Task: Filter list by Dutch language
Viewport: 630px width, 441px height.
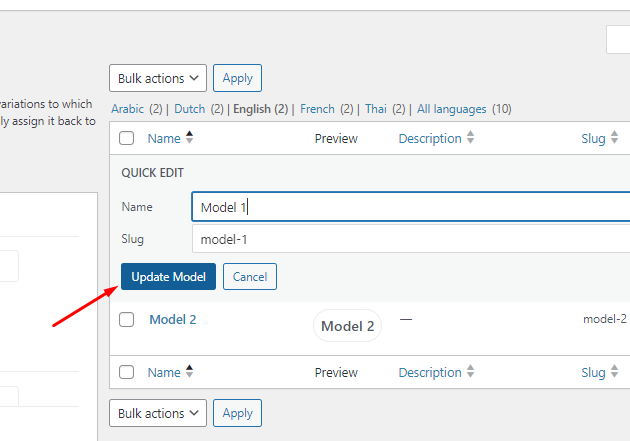Action: (191, 109)
